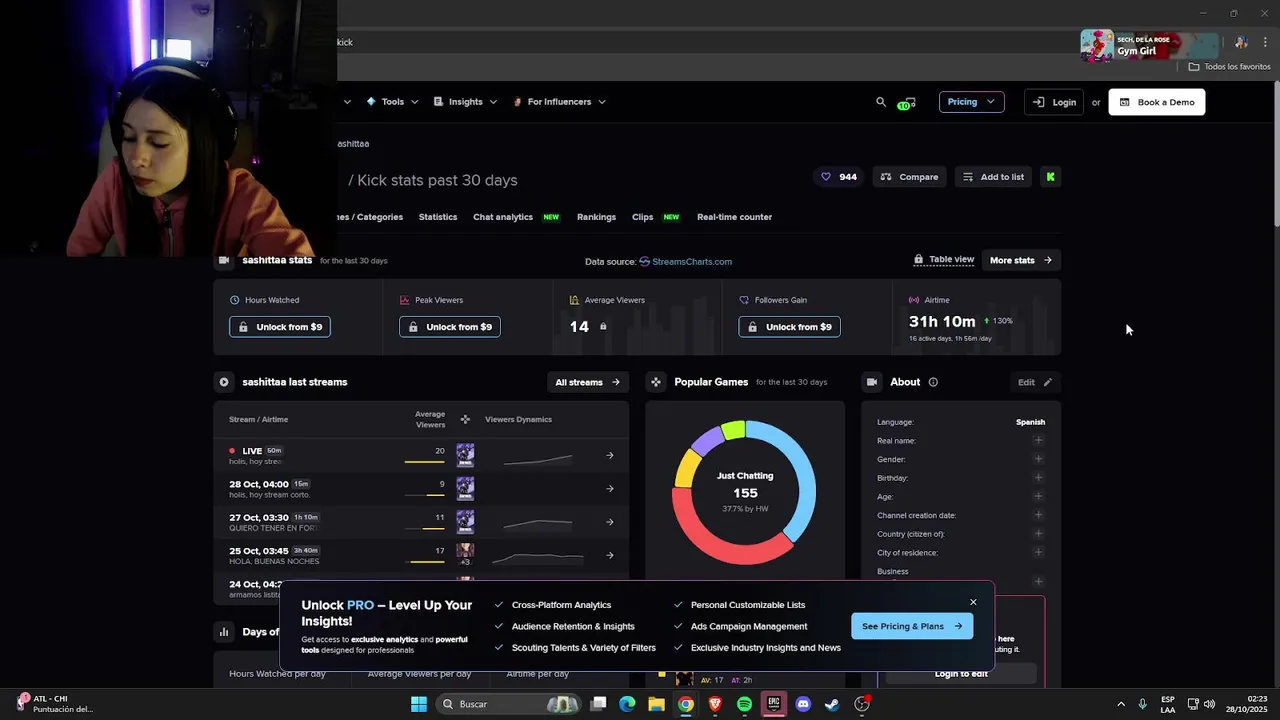This screenshot has width=1280, height=720.
Task: Open the Windows Start button
Action: pos(419,704)
